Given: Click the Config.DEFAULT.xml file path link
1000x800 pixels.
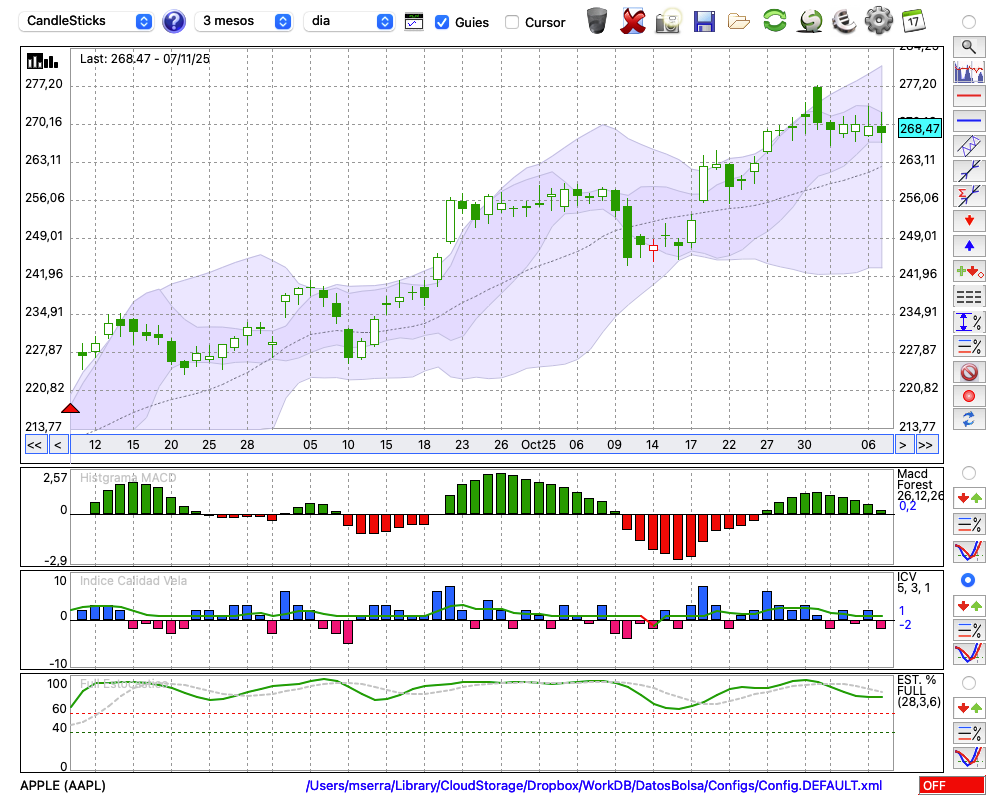Looking at the screenshot, I should [x=594, y=786].
